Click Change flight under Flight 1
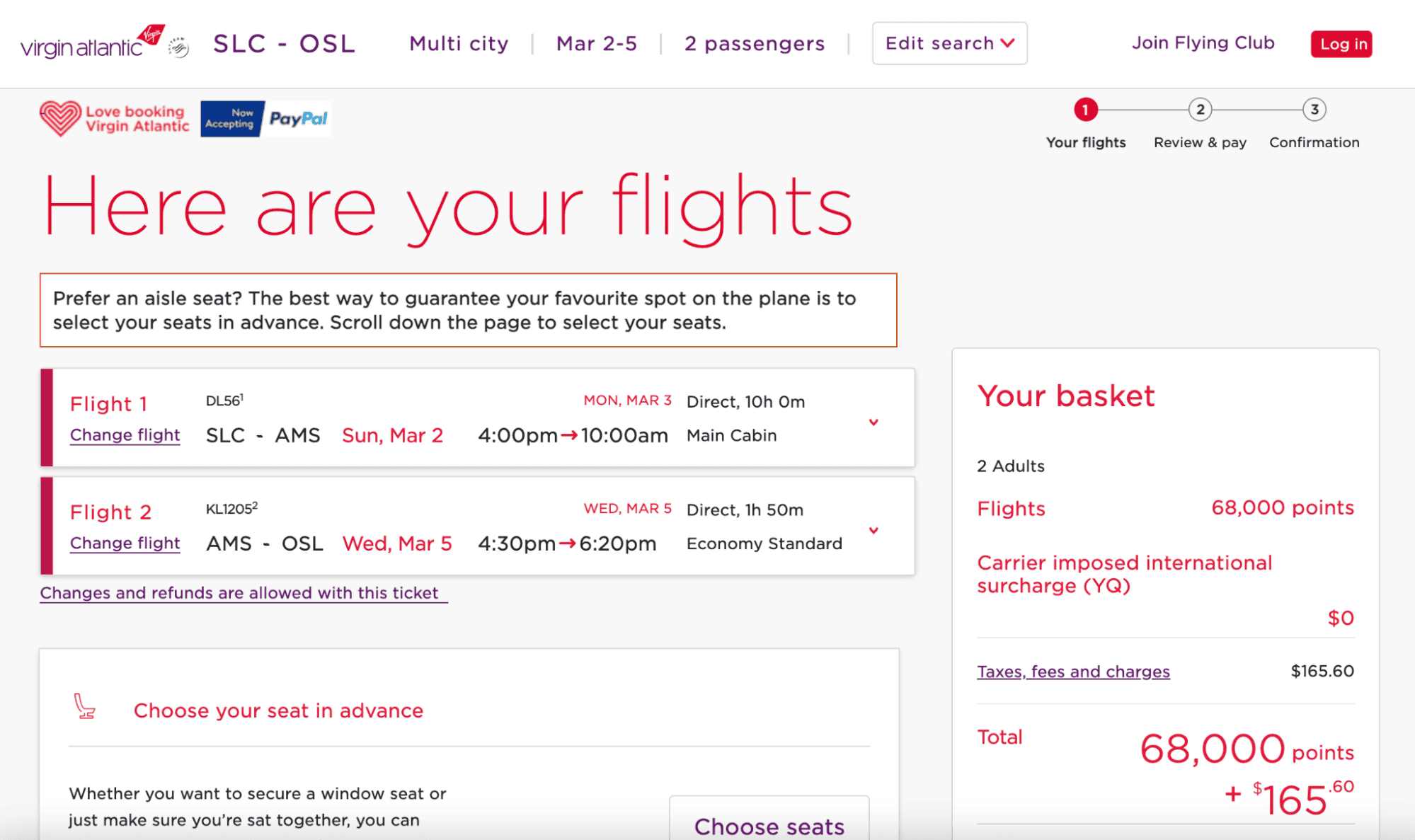Screen dimensions: 1415x840 (x=125, y=435)
